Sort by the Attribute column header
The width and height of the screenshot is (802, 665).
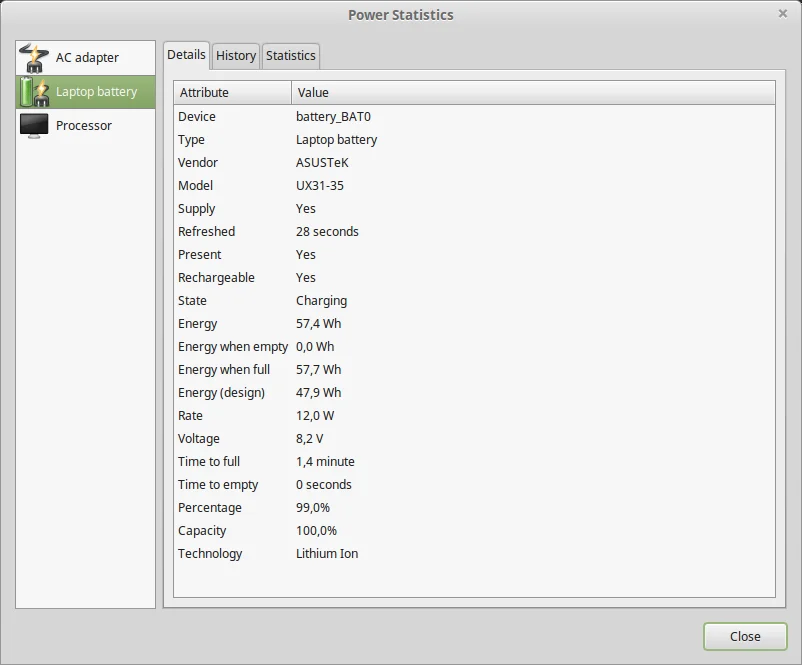[232, 93]
